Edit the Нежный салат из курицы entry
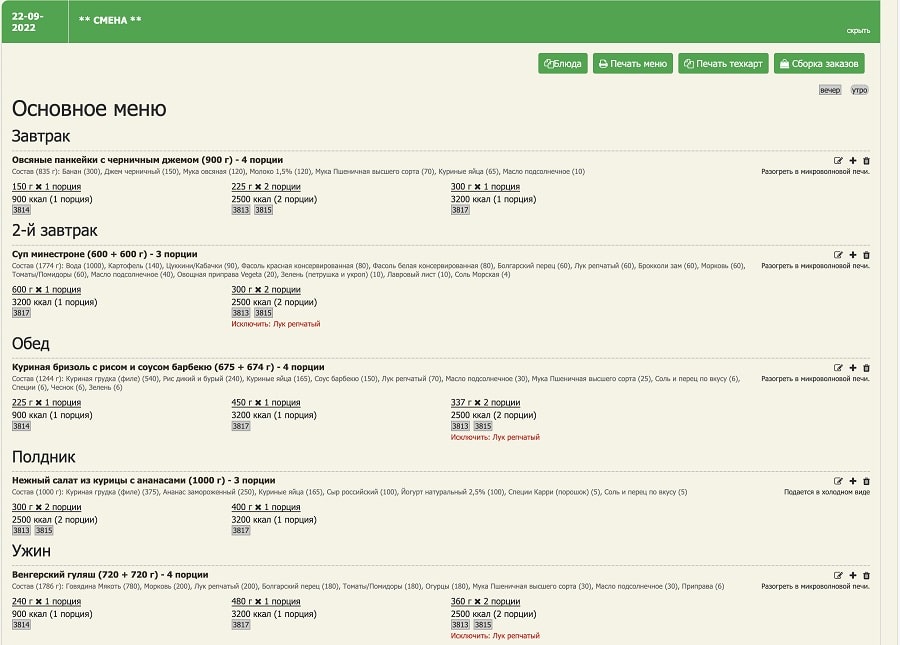 point(838,481)
